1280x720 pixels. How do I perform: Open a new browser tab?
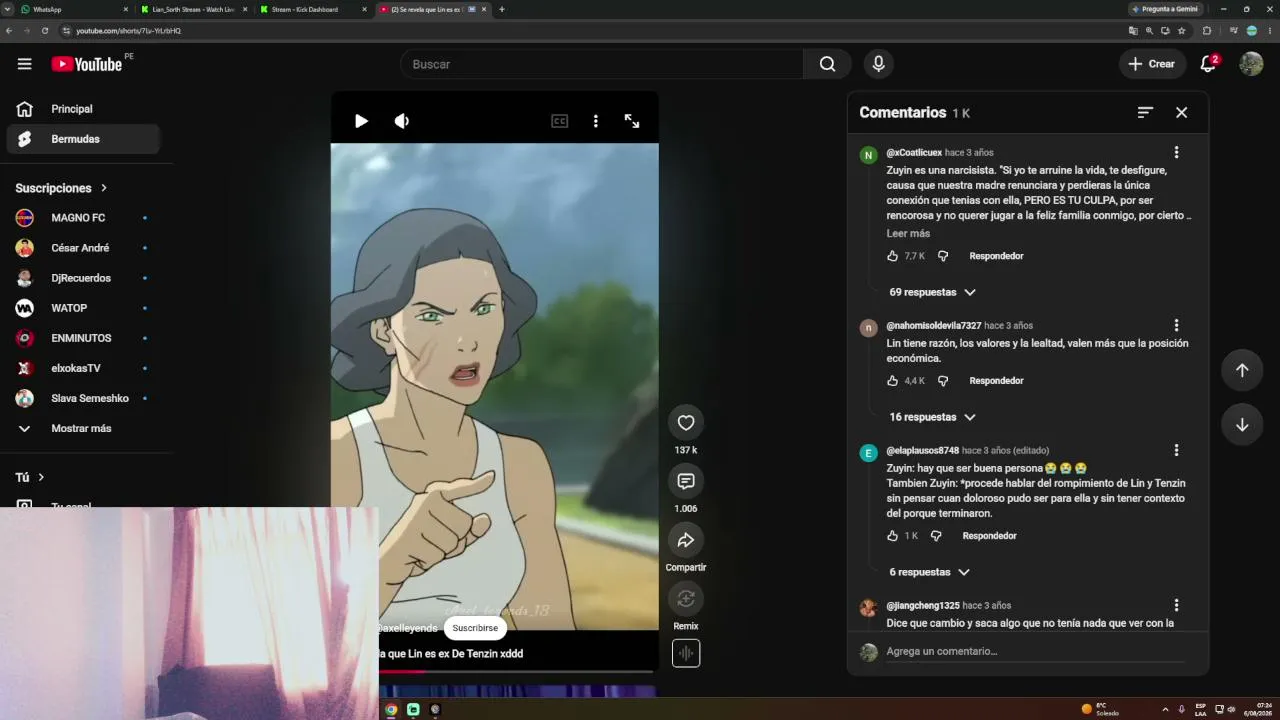pyautogui.click(x=502, y=9)
